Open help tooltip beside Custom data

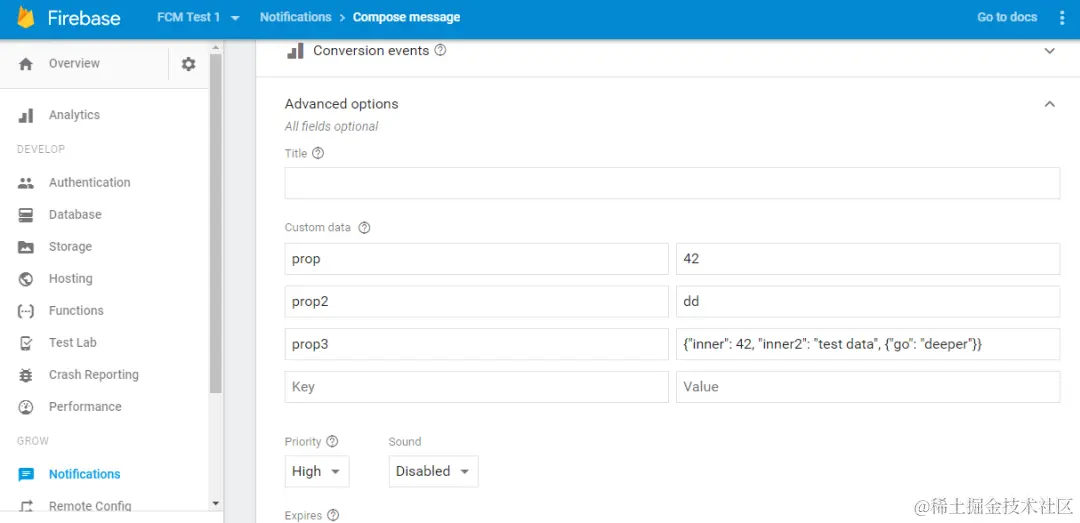[364, 227]
